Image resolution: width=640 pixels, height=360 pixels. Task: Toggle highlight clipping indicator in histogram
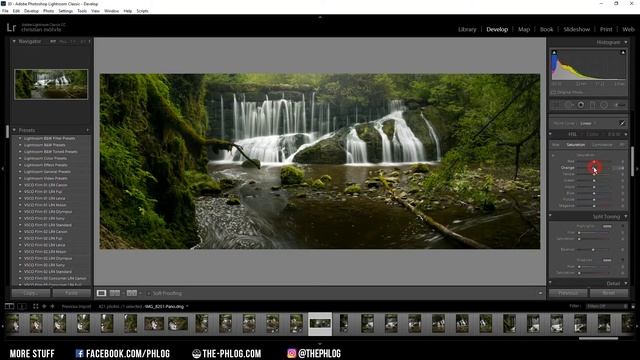(x=623, y=52)
